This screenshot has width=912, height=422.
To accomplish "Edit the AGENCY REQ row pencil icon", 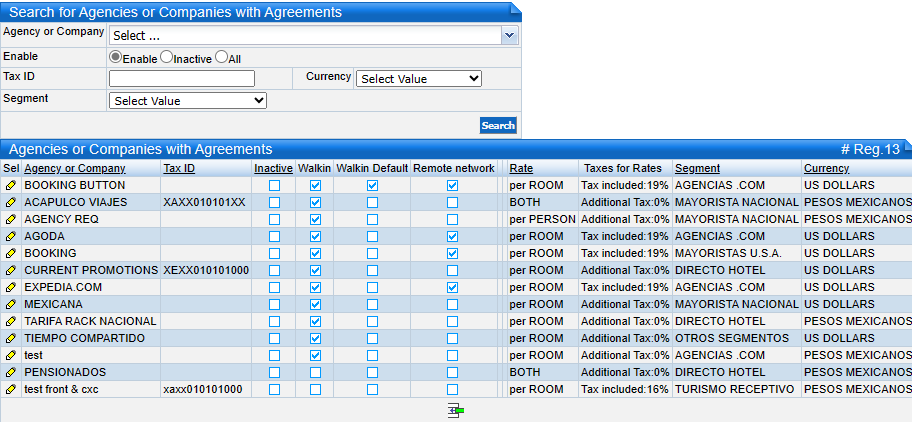I will [10, 219].
